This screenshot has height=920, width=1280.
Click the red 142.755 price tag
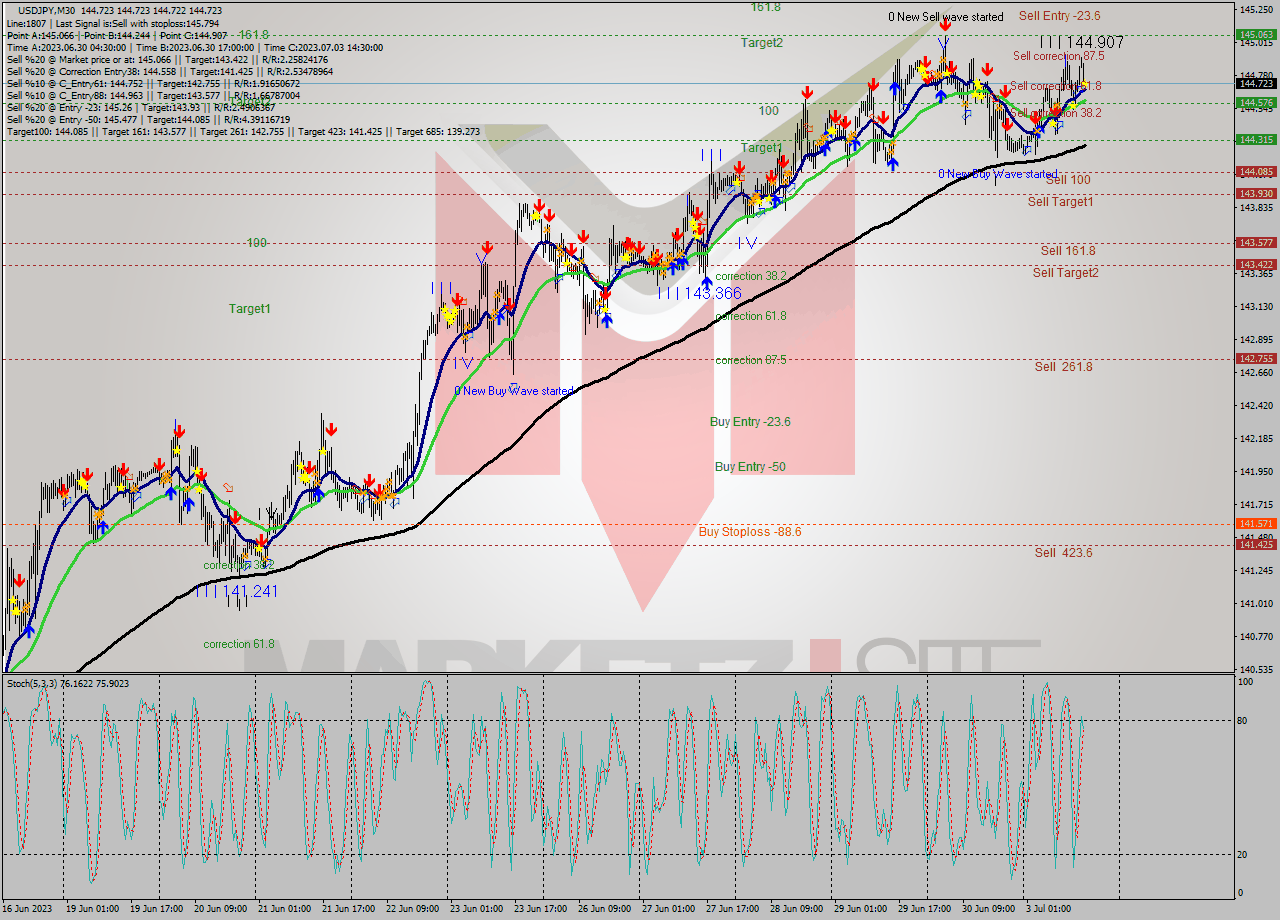point(1256,358)
